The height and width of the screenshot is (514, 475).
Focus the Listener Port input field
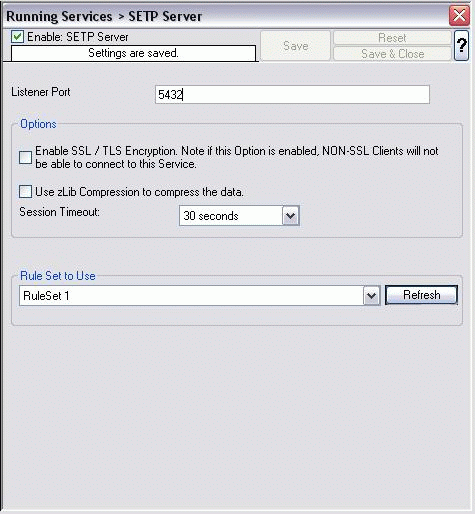292,95
